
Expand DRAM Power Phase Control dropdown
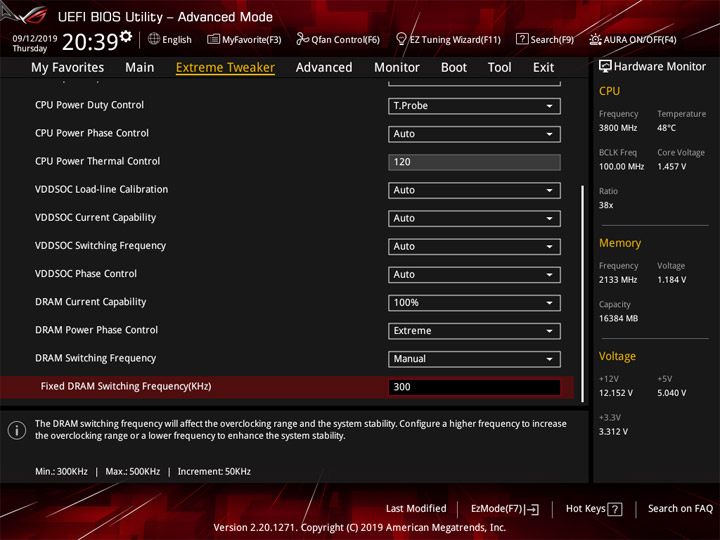pyautogui.click(x=474, y=331)
